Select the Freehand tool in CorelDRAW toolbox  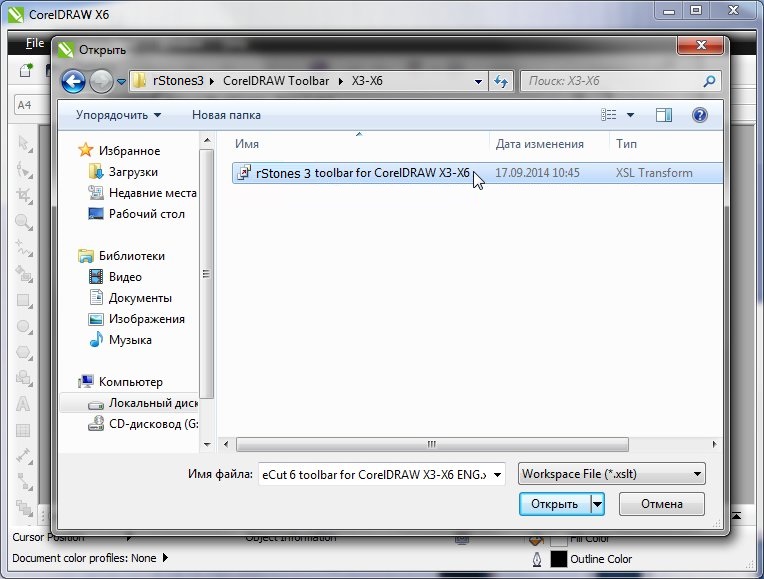23,248
